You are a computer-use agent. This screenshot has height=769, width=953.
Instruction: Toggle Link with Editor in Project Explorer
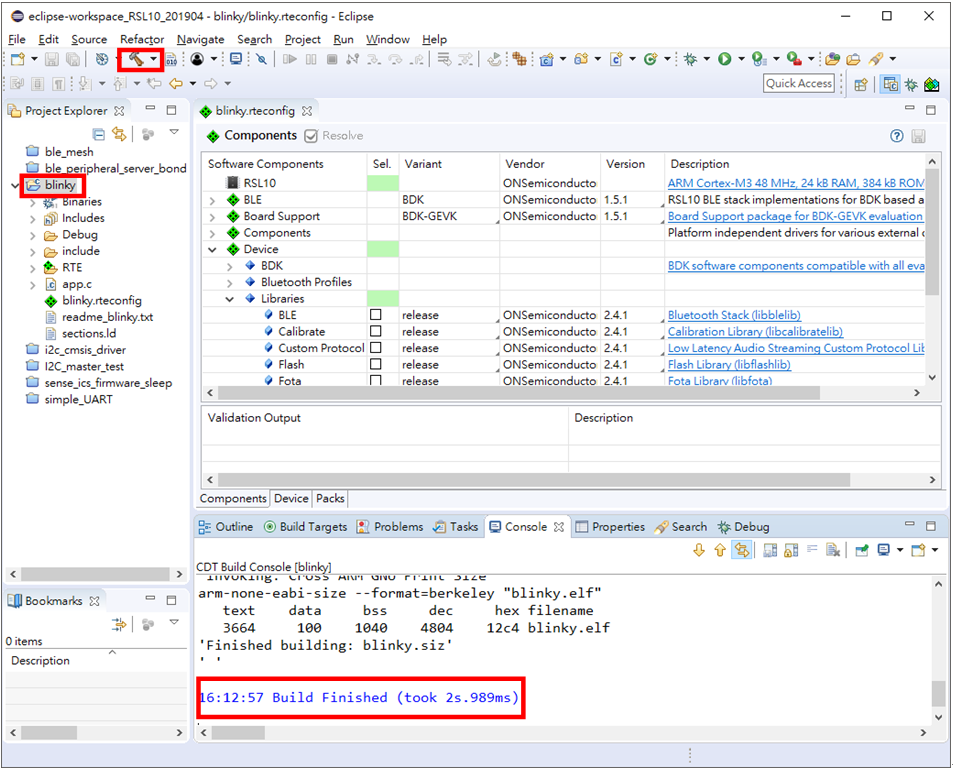click(x=120, y=134)
